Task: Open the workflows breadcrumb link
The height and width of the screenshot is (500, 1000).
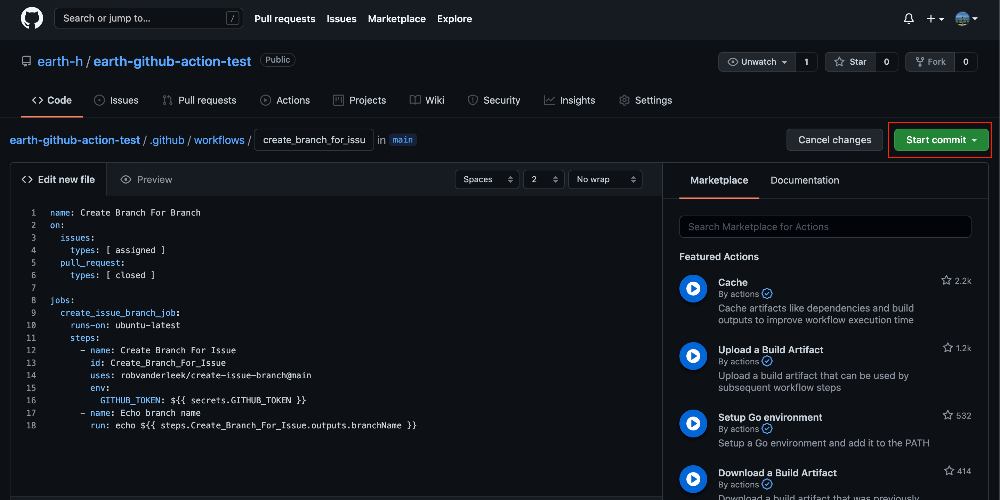Action: pos(219,140)
